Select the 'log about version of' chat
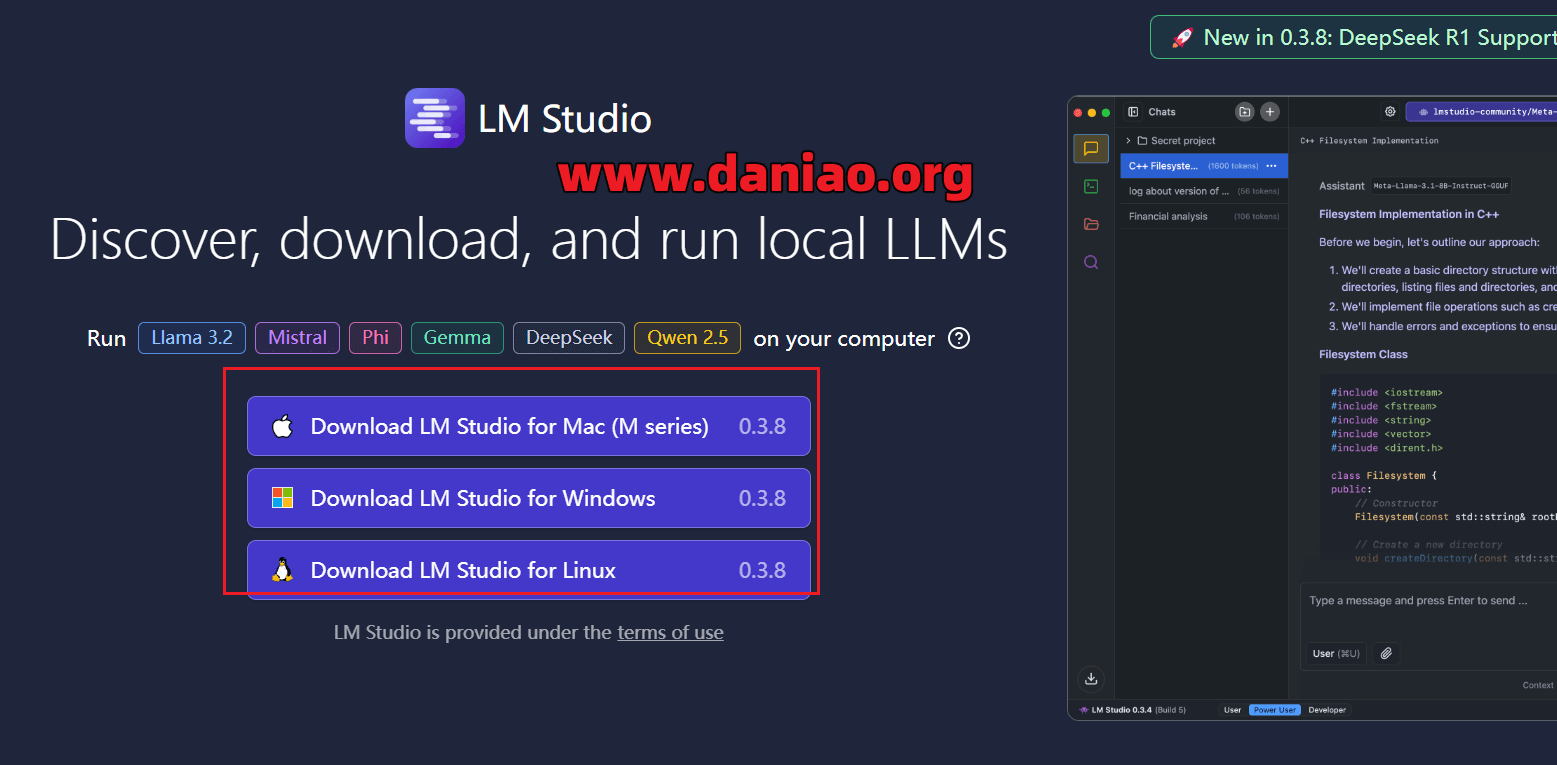 1204,191
